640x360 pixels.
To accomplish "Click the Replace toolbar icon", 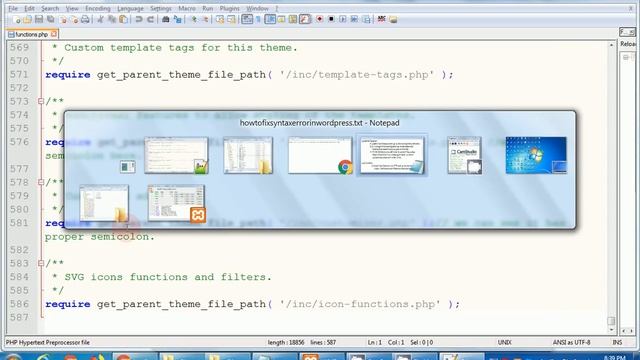I will tap(178, 19).
